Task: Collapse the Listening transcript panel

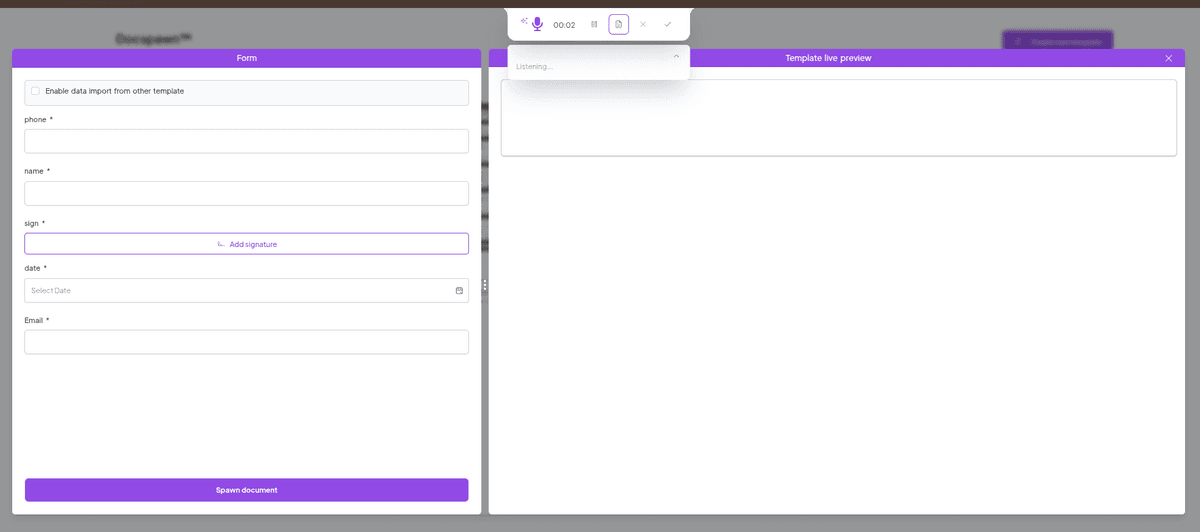Action: 677,56
